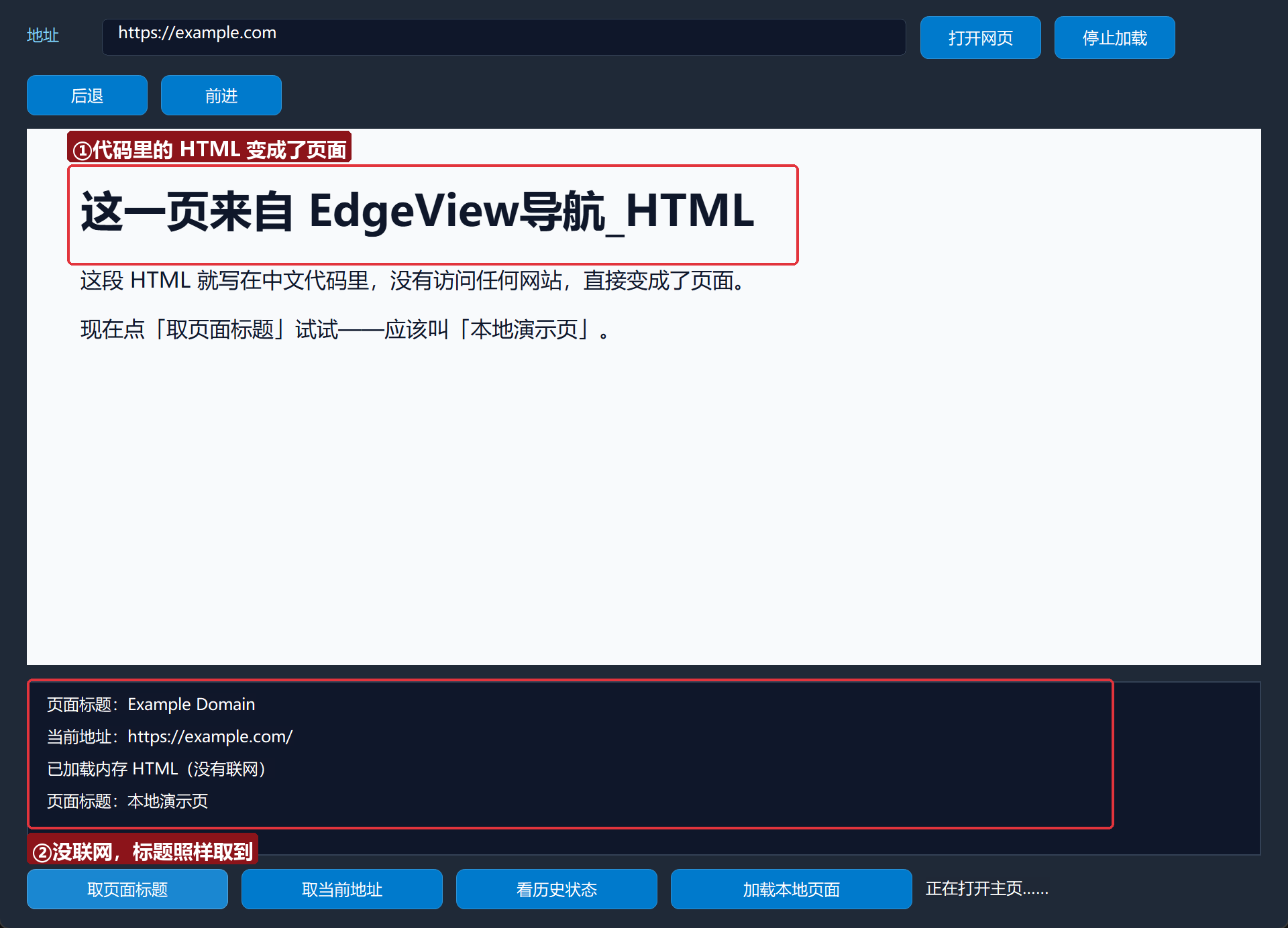
Task: Click log line 已加载内存 HTML（没有联网）
Action: tap(157, 768)
